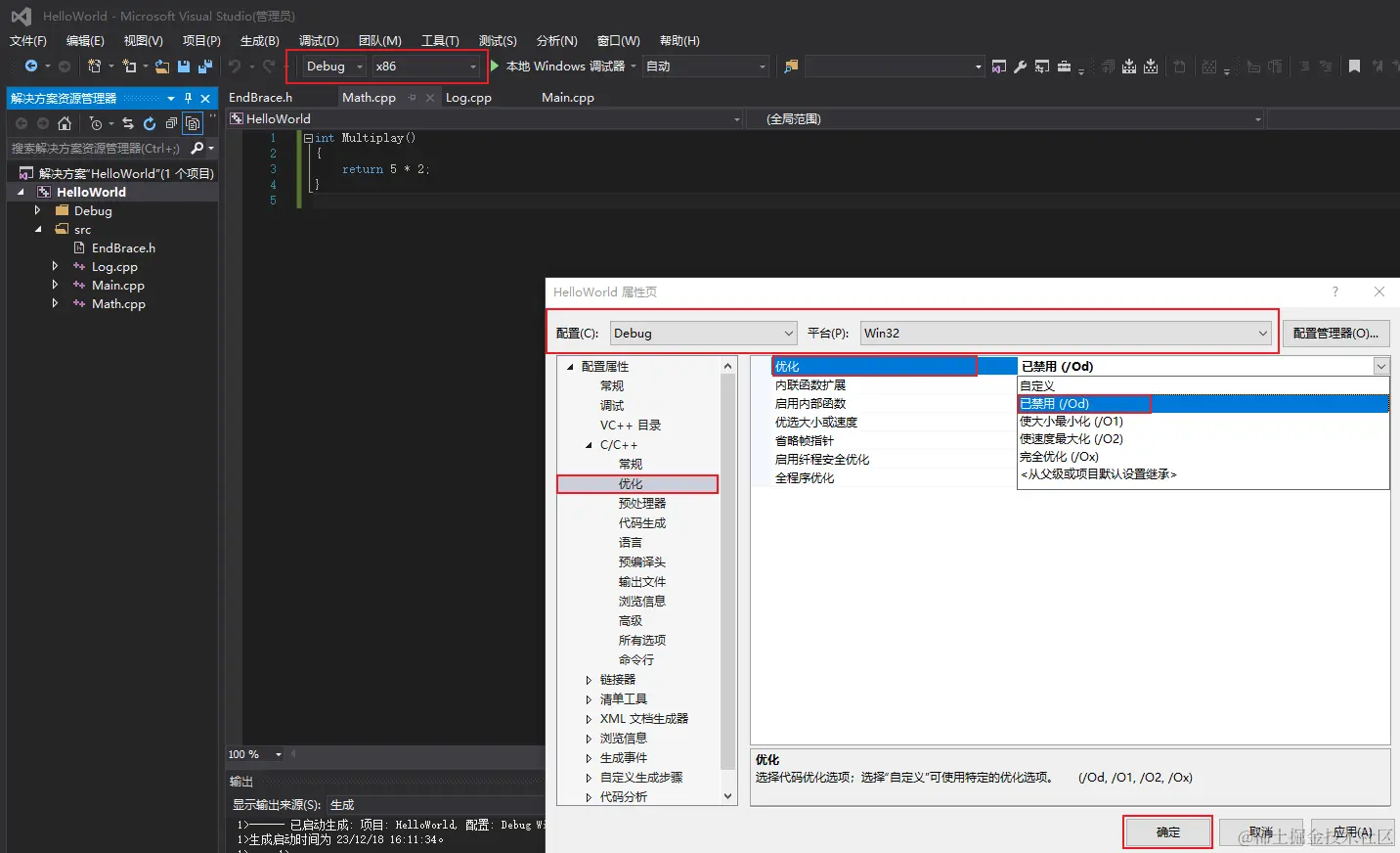Collapse the src folder node
The image size is (1400, 853).
(x=37, y=229)
